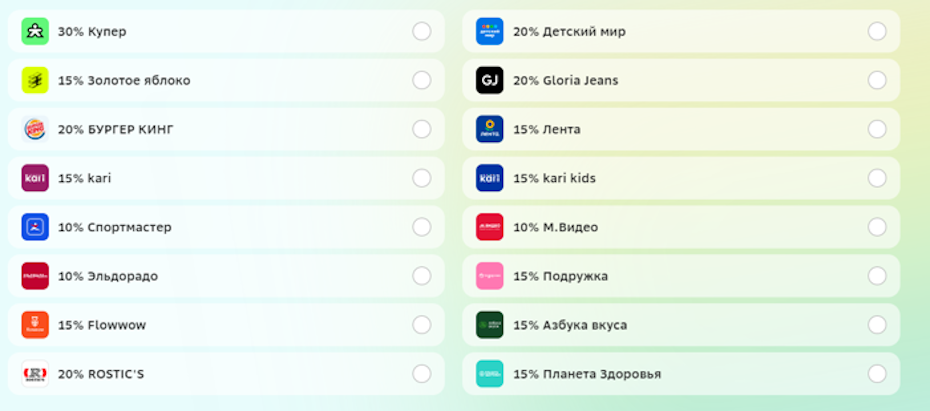Viewport: 930px width, 411px height.
Task: Click the pink Подружка logo icon
Action: pyautogui.click(x=490, y=276)
